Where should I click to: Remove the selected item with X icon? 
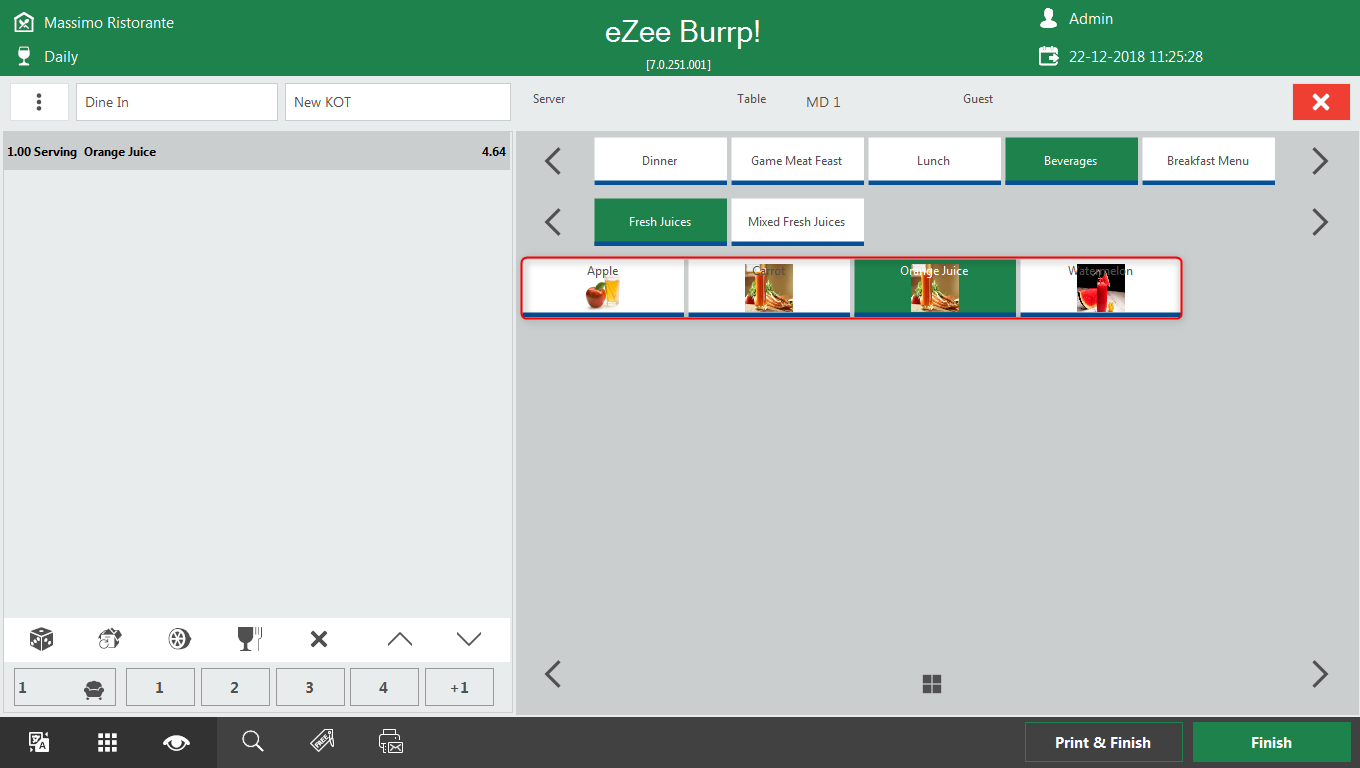click(x=319, y=639)
